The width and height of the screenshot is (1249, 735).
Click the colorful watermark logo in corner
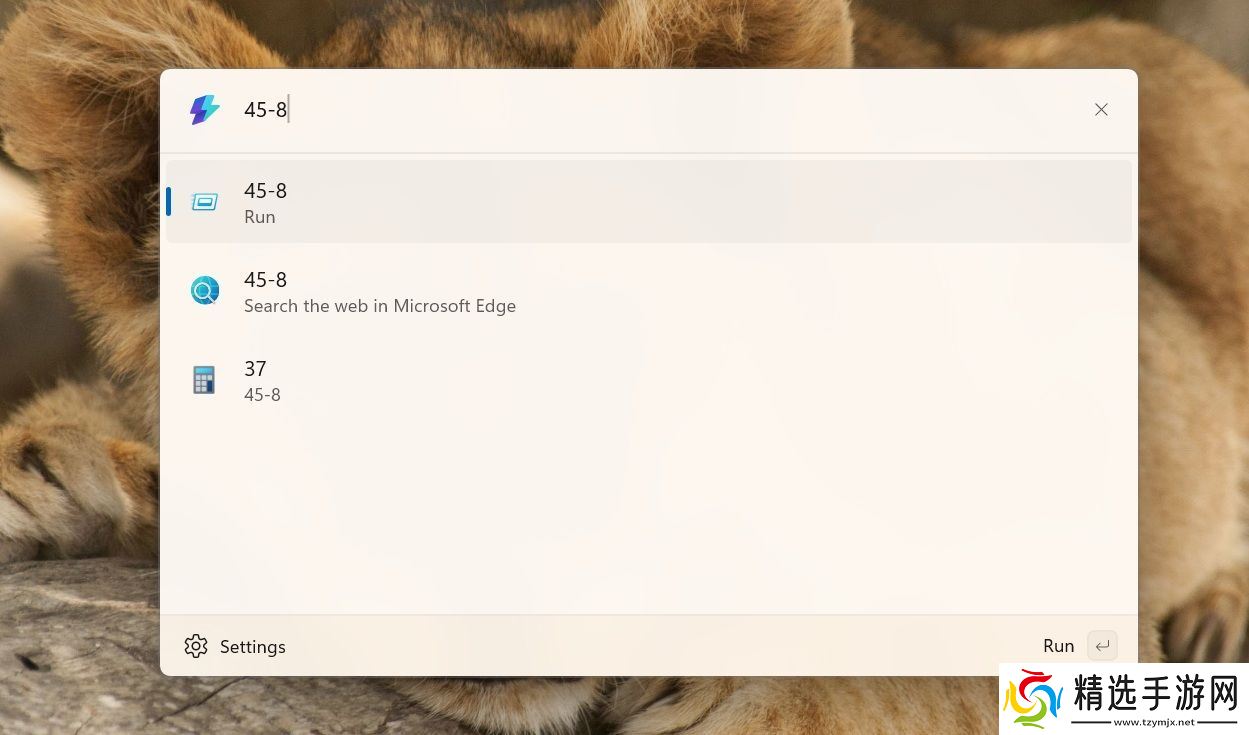(x=1033, y=698)
